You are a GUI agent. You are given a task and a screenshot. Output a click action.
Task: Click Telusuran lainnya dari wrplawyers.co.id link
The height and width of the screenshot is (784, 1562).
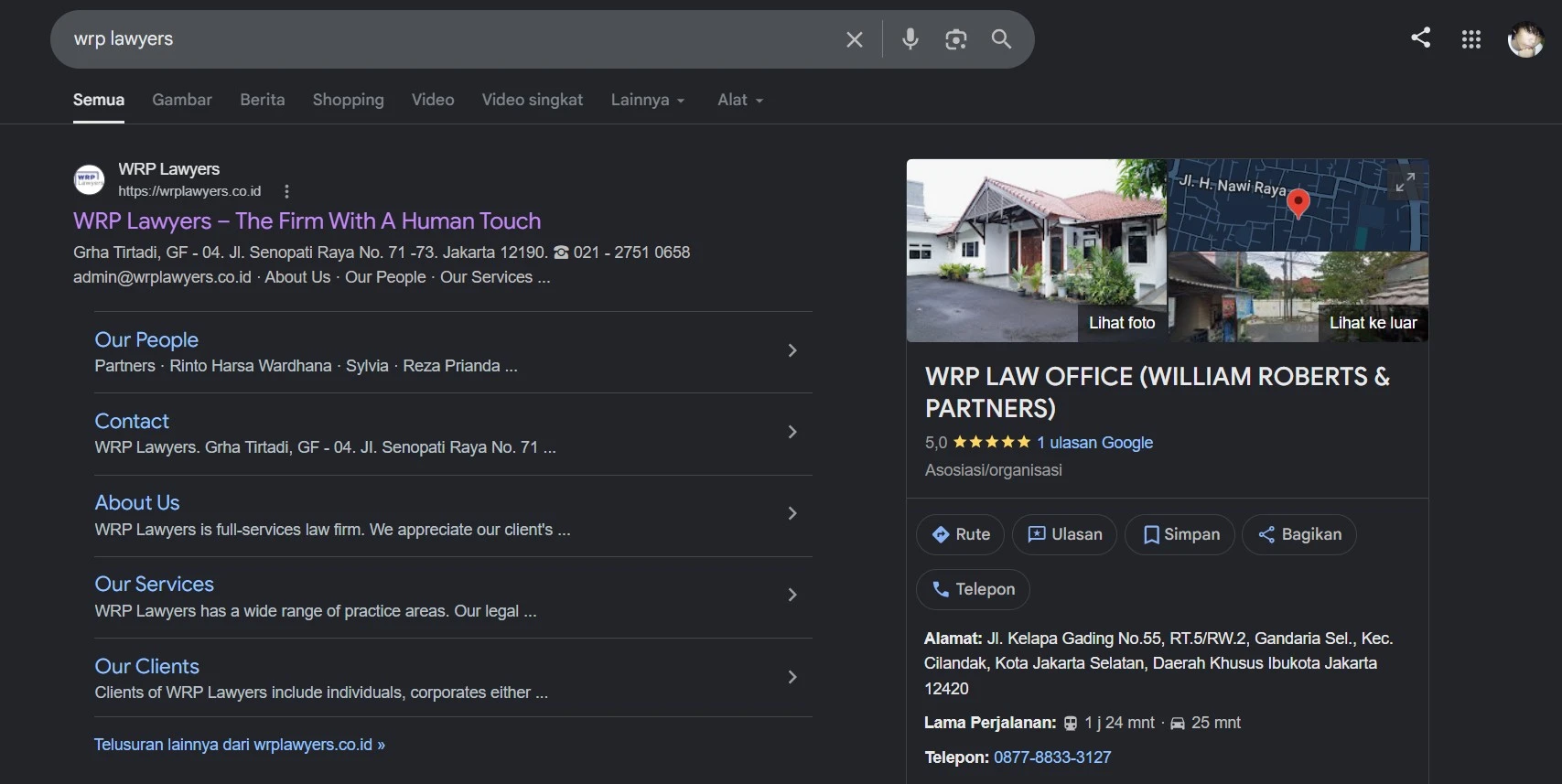coord(239,745)
